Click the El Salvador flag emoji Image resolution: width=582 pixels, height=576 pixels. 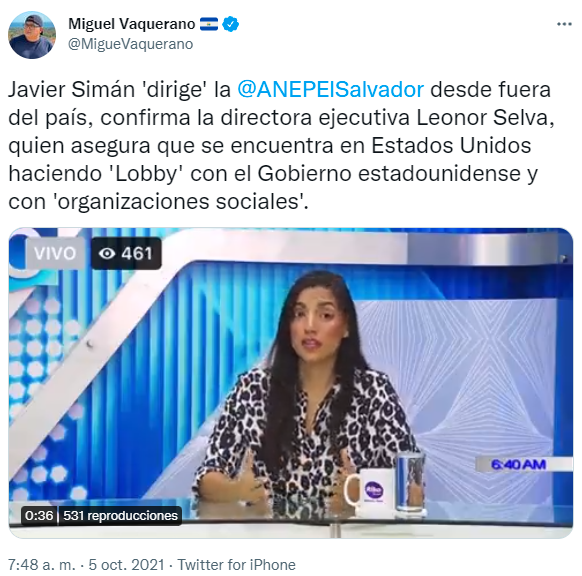tap(209, 24)
